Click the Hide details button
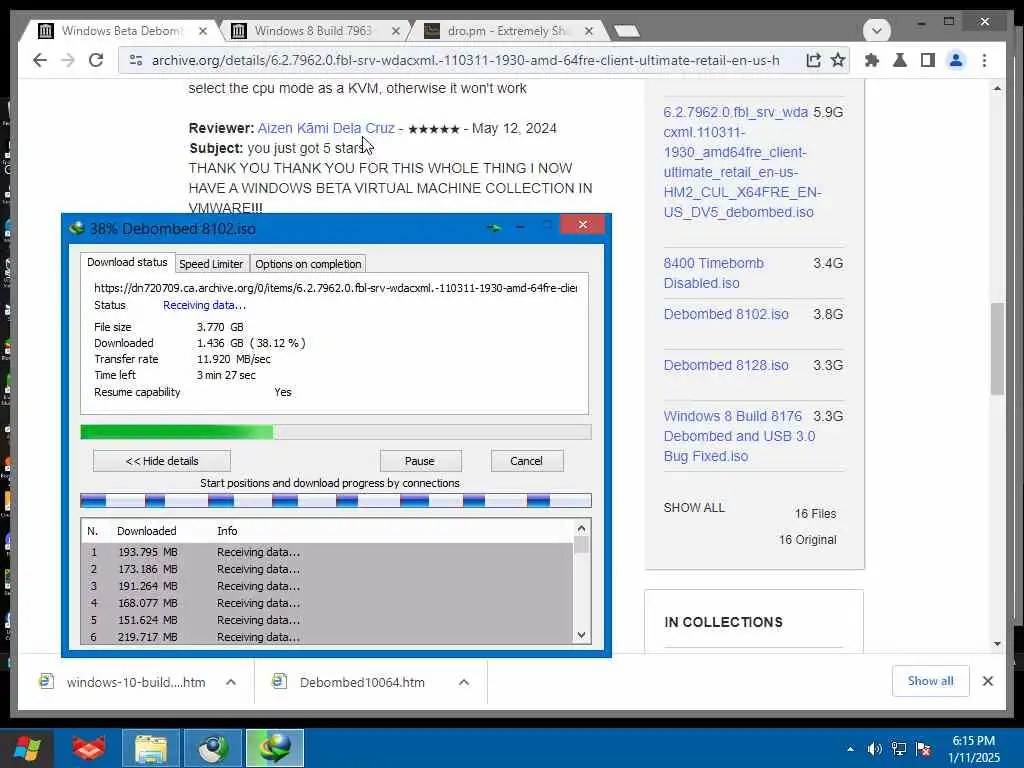 tap(161, 461)
